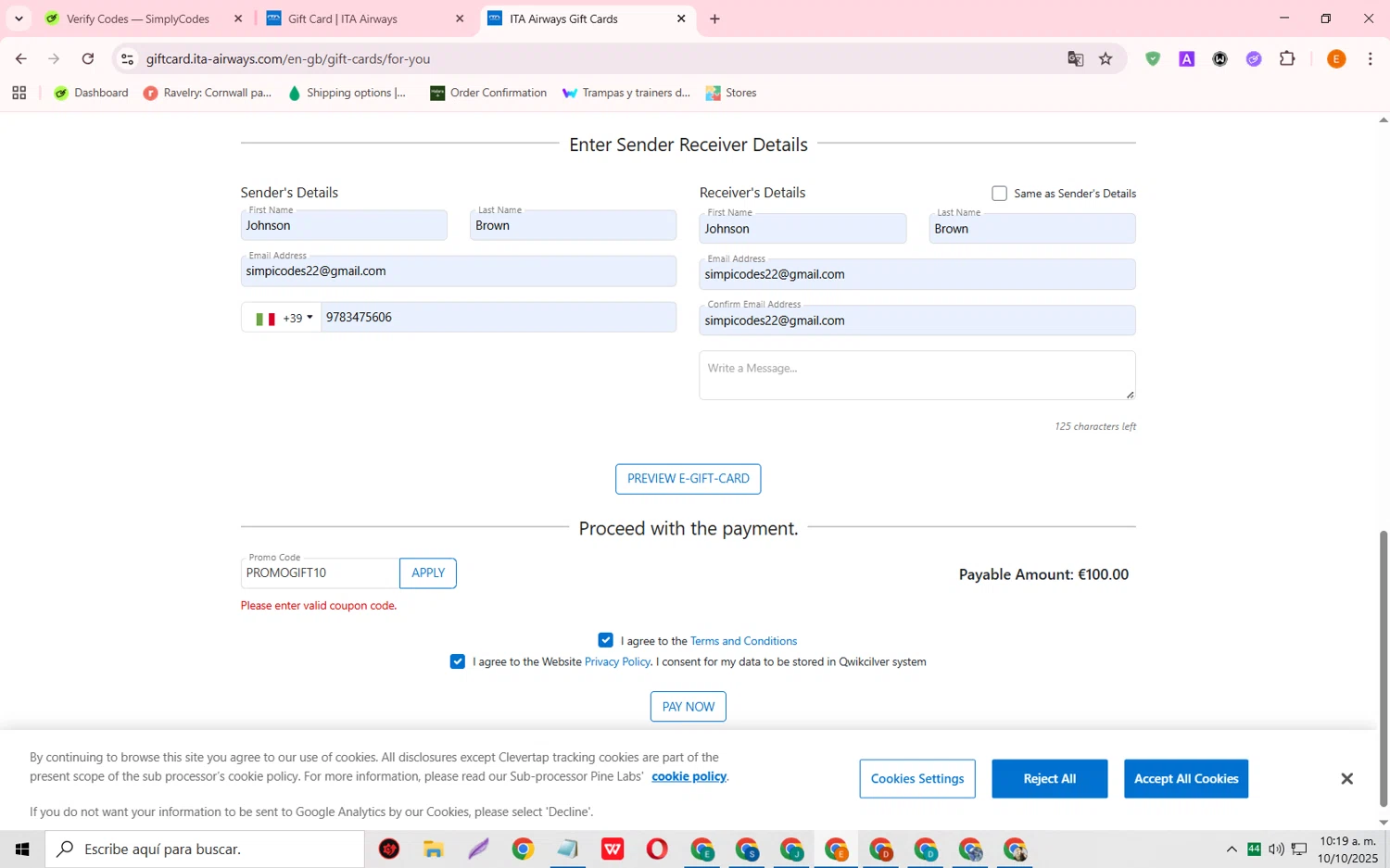The image size is (1390, 868).
Task: Edit the sender phone number field
Action: (x=499, y=318)
